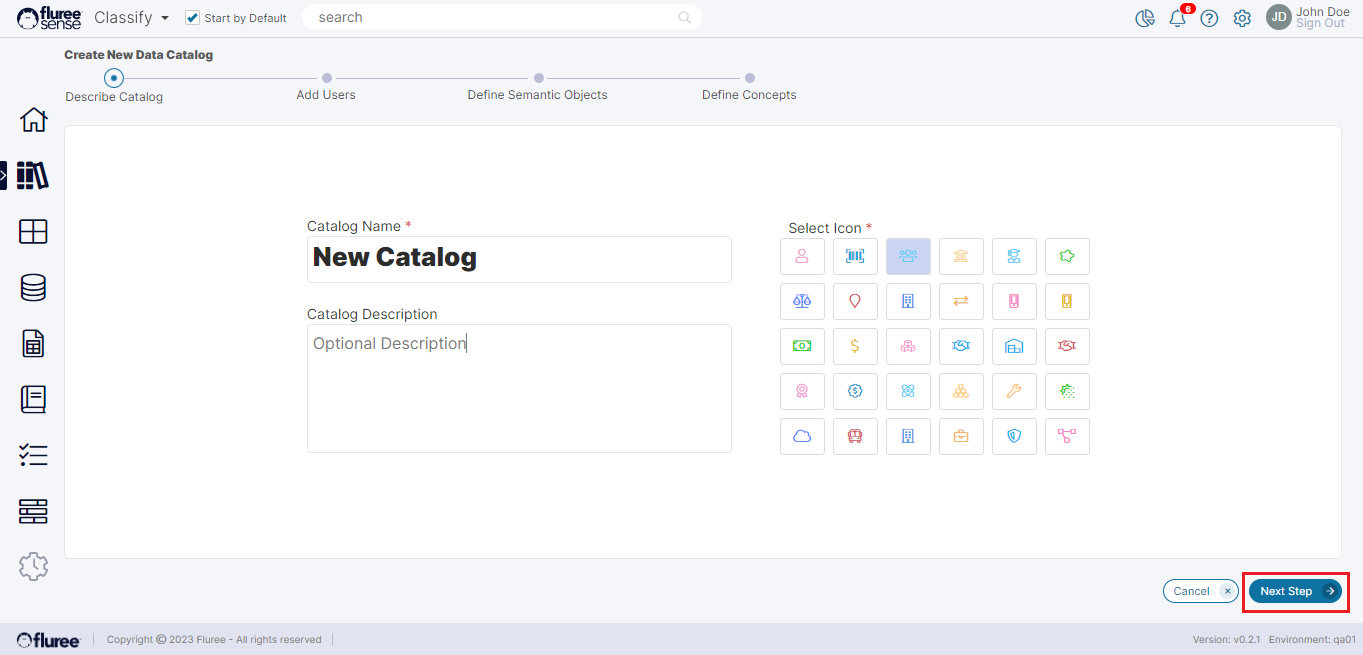This screenshot has width=1363, height=655.
Task: Toggle the Start by Default checkbox
Action: tap(193, 18)
